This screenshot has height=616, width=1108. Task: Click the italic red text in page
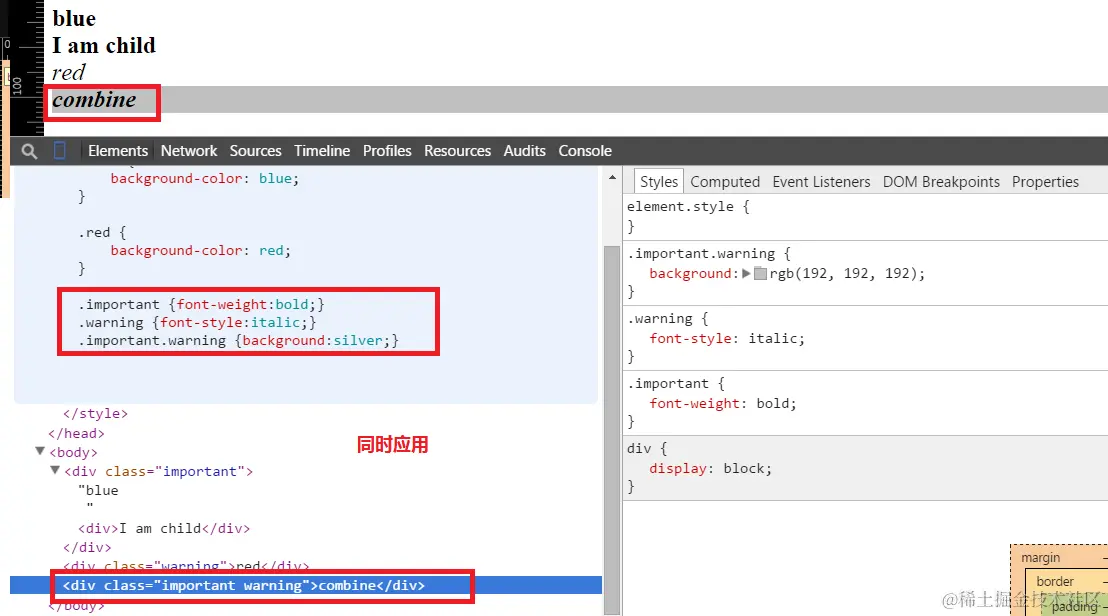click(x=69, y=72)
